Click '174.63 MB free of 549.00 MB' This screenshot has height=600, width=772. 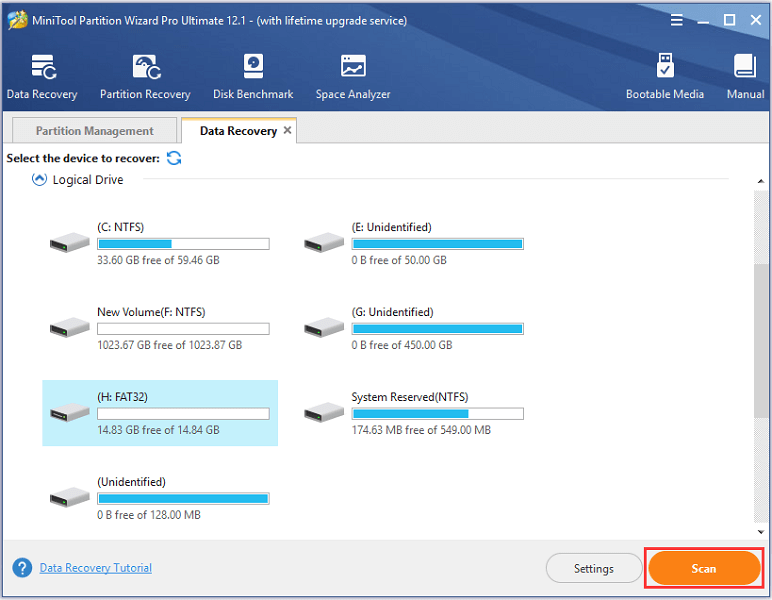pyautogui.click(x=421, y=430)
